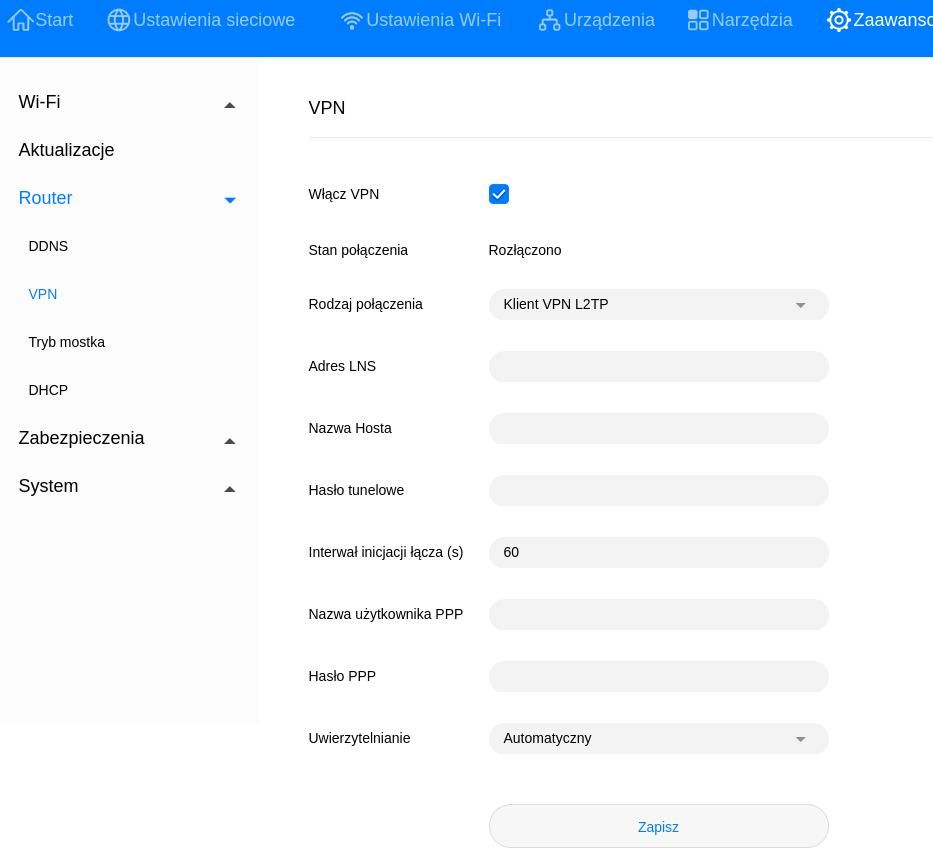The height and width of the screenshot is (862, 933).
Task: Open Aktualizacje in the sidebar
Action: [66, 150]
